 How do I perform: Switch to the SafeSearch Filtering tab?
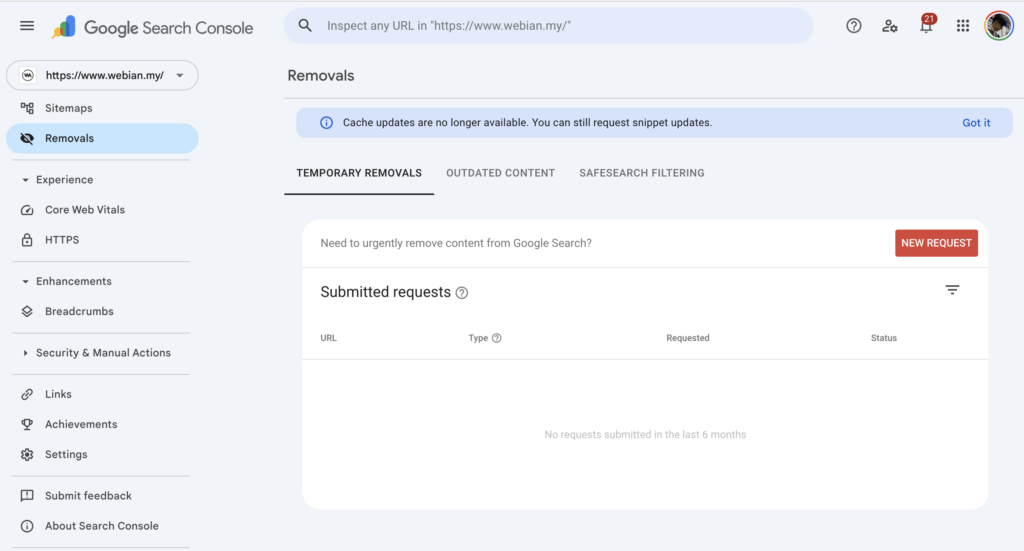641,173
